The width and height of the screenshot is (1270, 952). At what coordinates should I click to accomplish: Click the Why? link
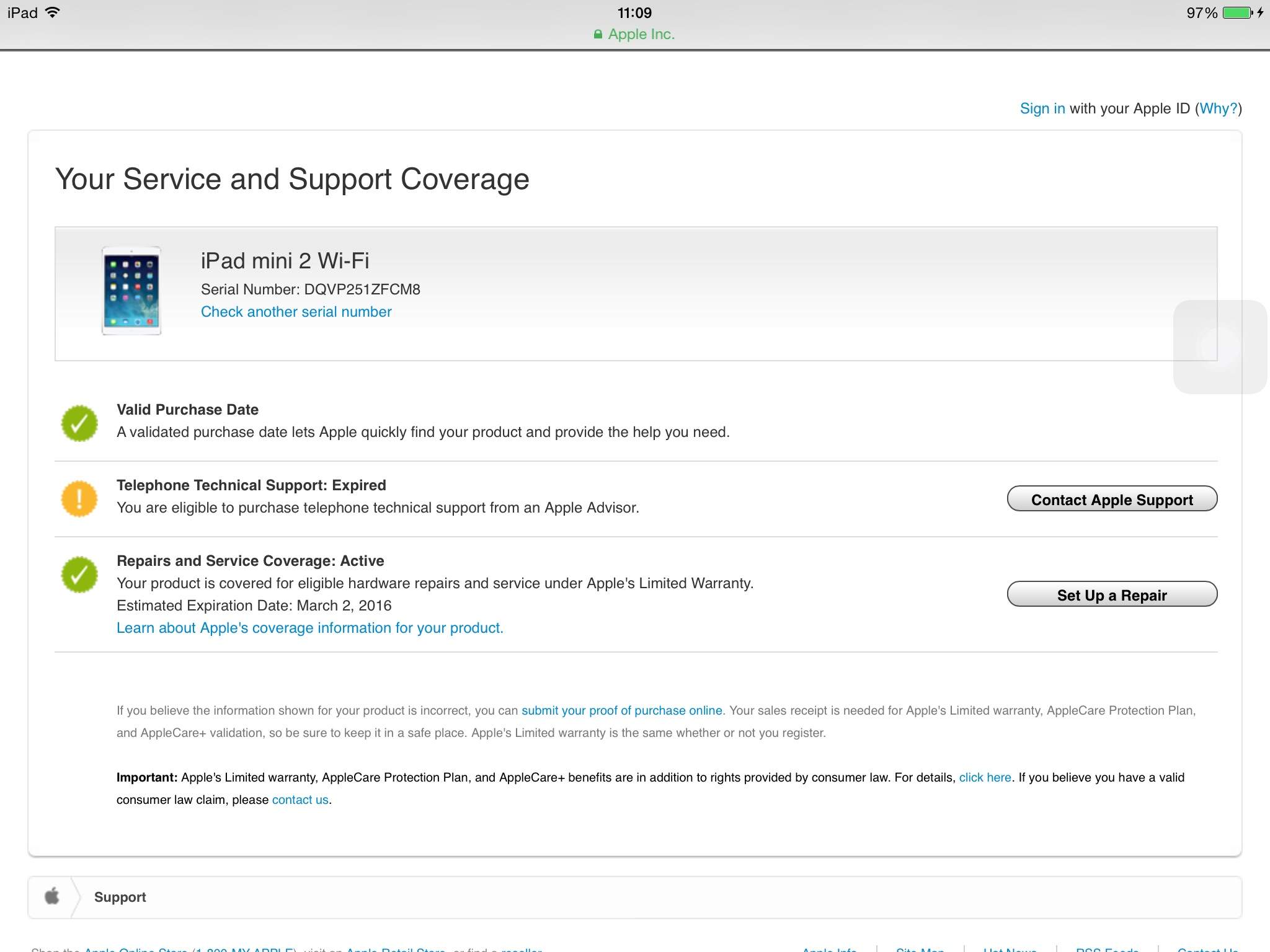pos(1218,108)
